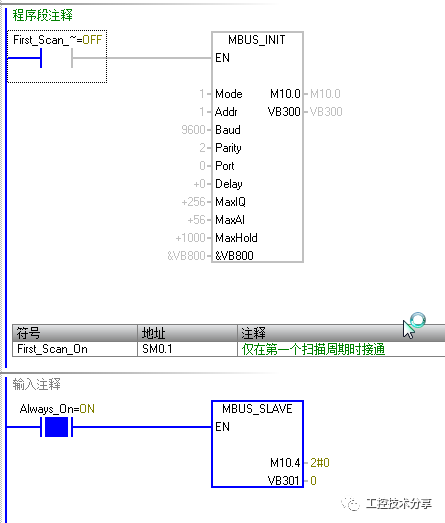
Task: Click the MaxAI parameter label
Action: click(x=230, y=220)
